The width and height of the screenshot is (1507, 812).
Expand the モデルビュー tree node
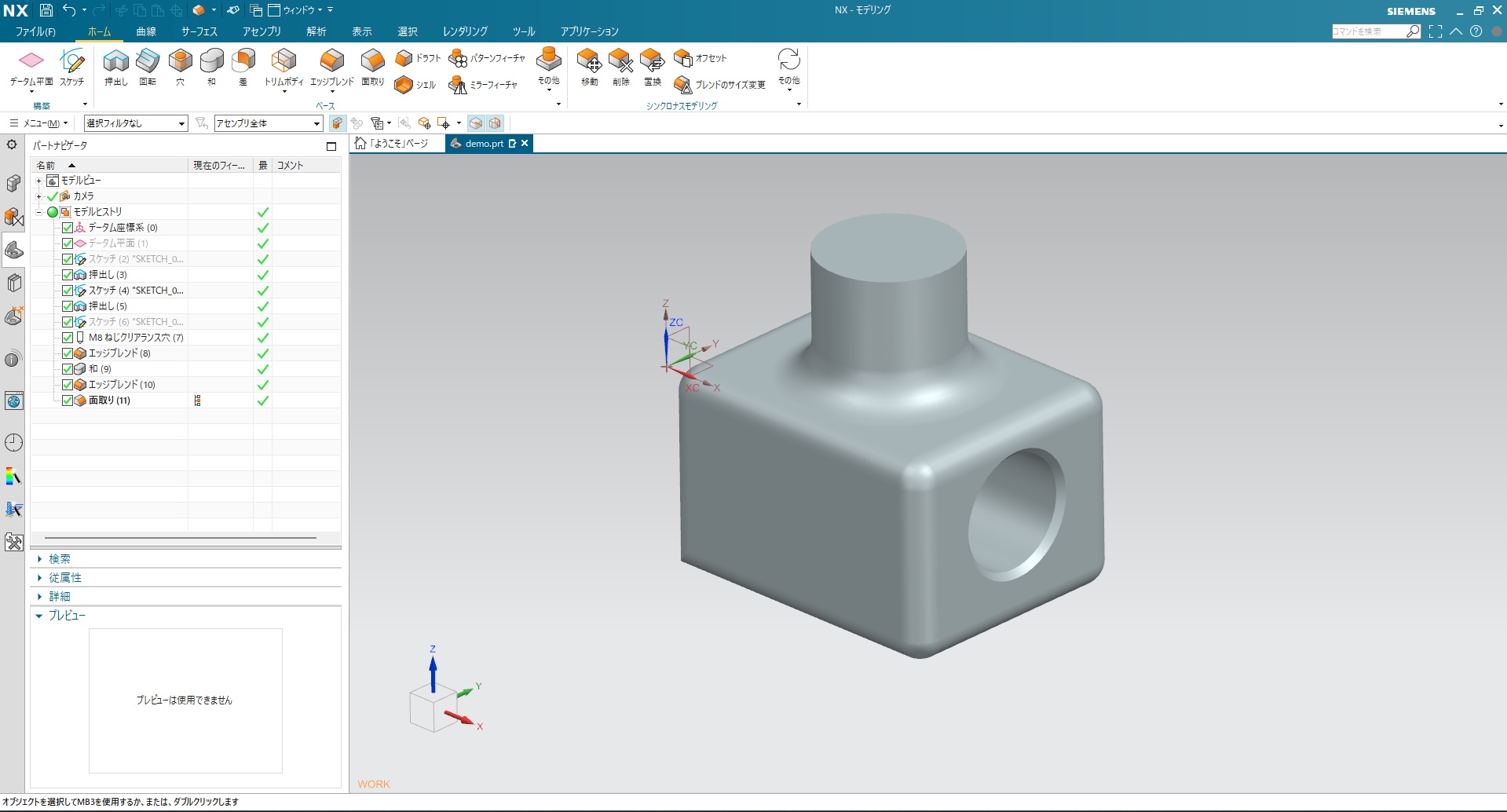[x=38, y=181]
